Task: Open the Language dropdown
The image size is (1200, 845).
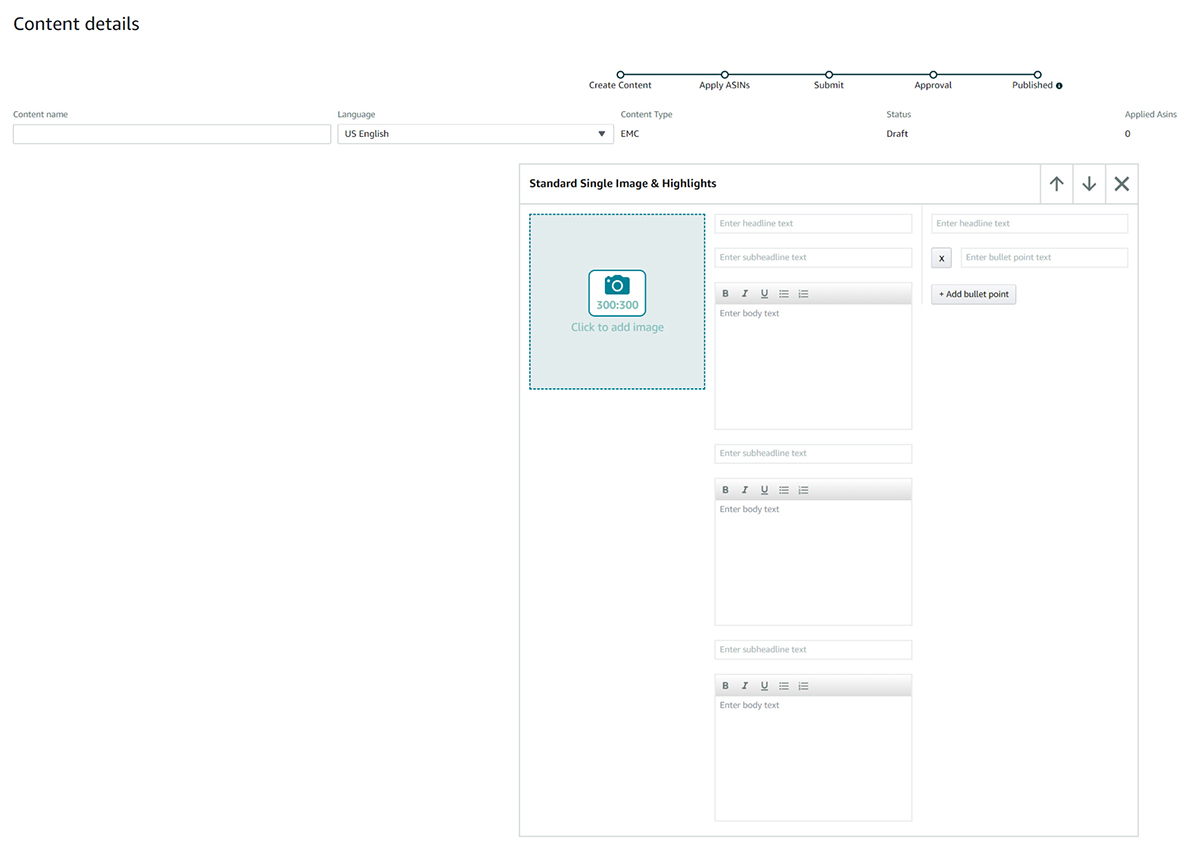Action: 475,134
